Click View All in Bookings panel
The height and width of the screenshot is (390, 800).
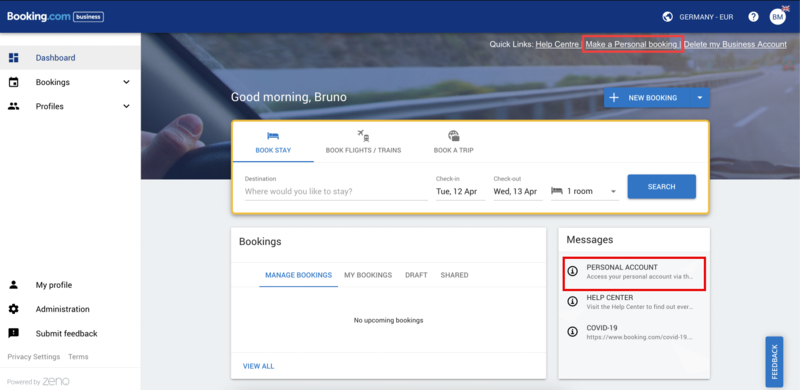(x=258, y=366)
